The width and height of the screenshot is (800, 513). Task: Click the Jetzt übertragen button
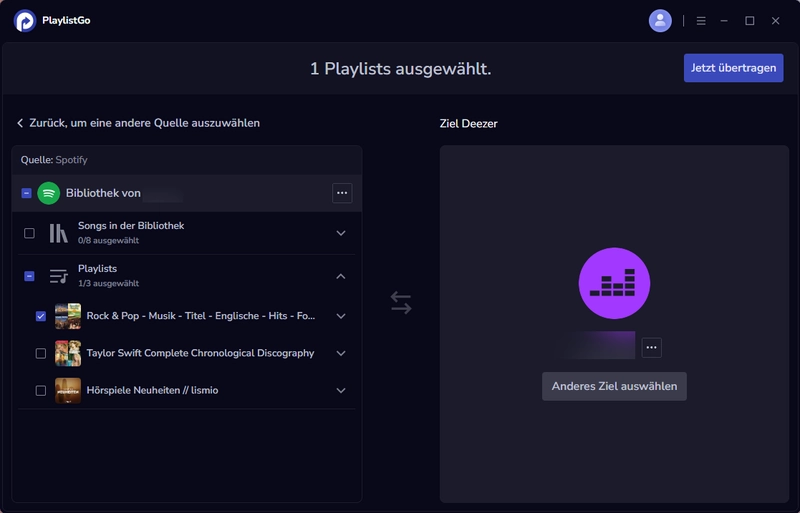pos(733,68)
